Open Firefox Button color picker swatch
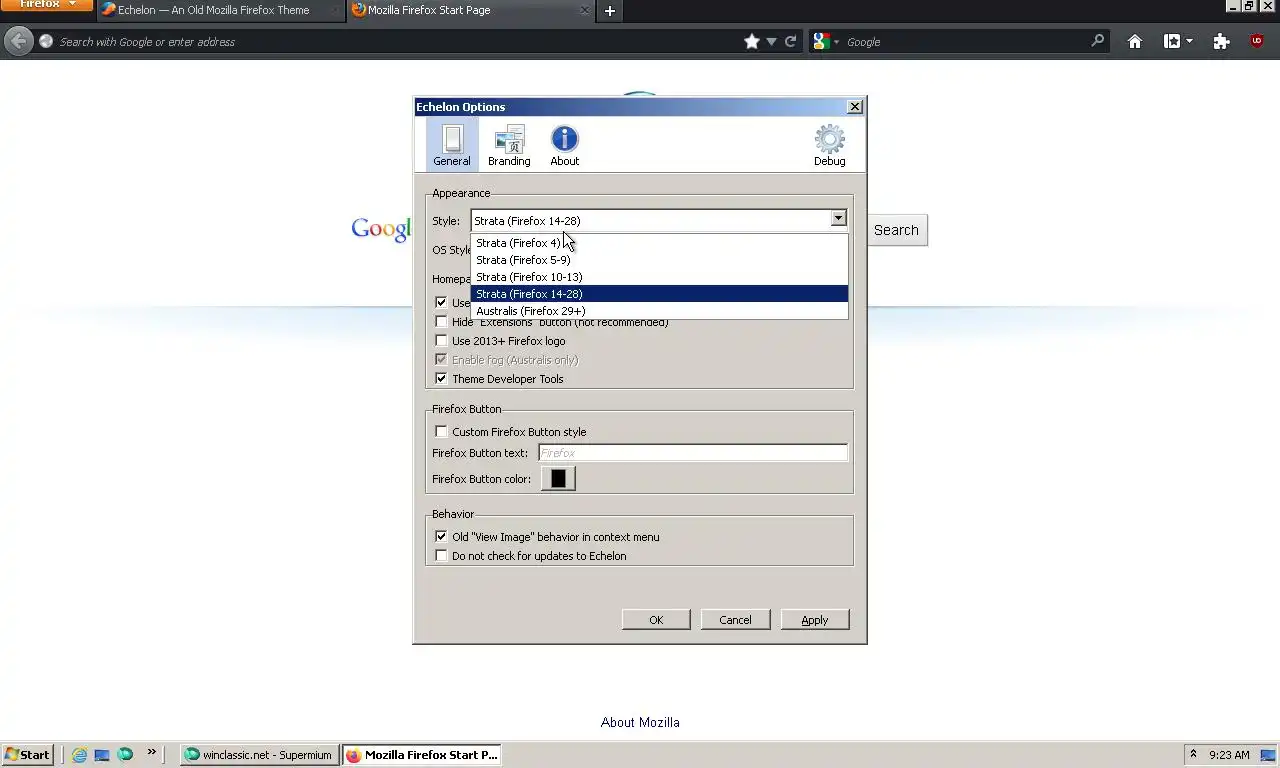1280x768 pixels. point(558,478)
